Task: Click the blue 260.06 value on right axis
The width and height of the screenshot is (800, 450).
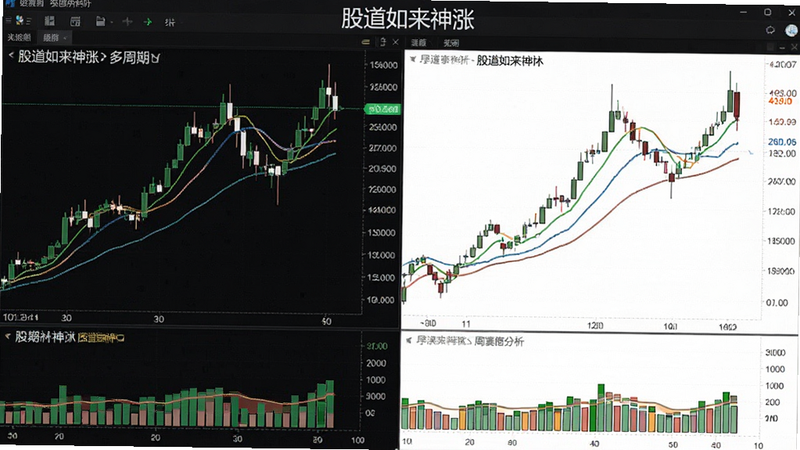Action: (x=782, y=142)
